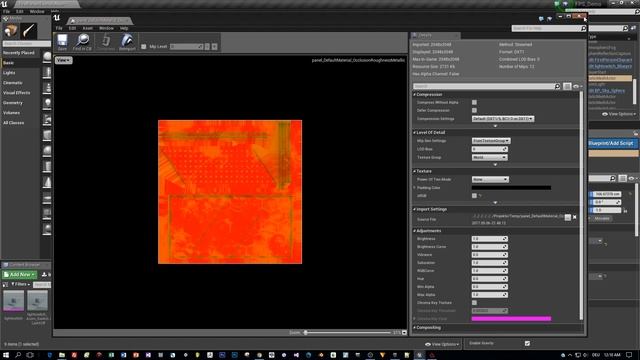This screenshot has height=360, width=640.
Task: Open the Details property matrix grid icon
Action: click(x=567, y=86)
